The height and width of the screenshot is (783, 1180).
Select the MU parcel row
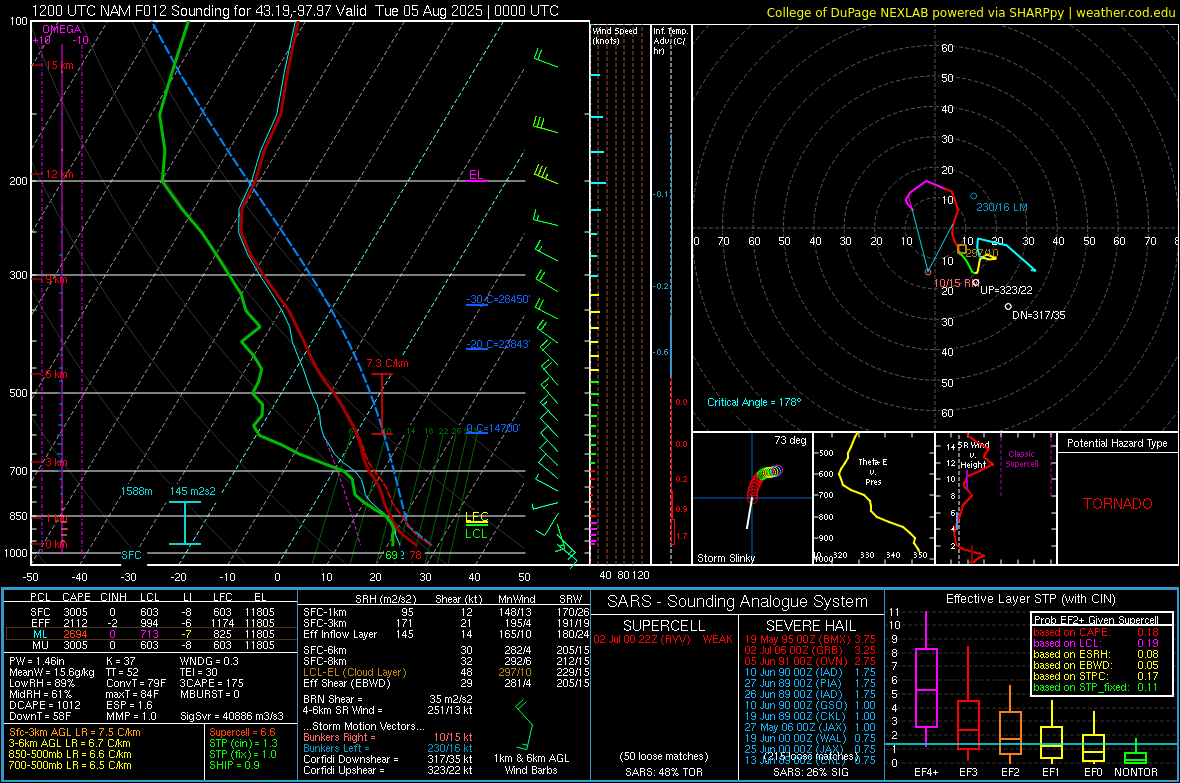(x=150, y=645)
